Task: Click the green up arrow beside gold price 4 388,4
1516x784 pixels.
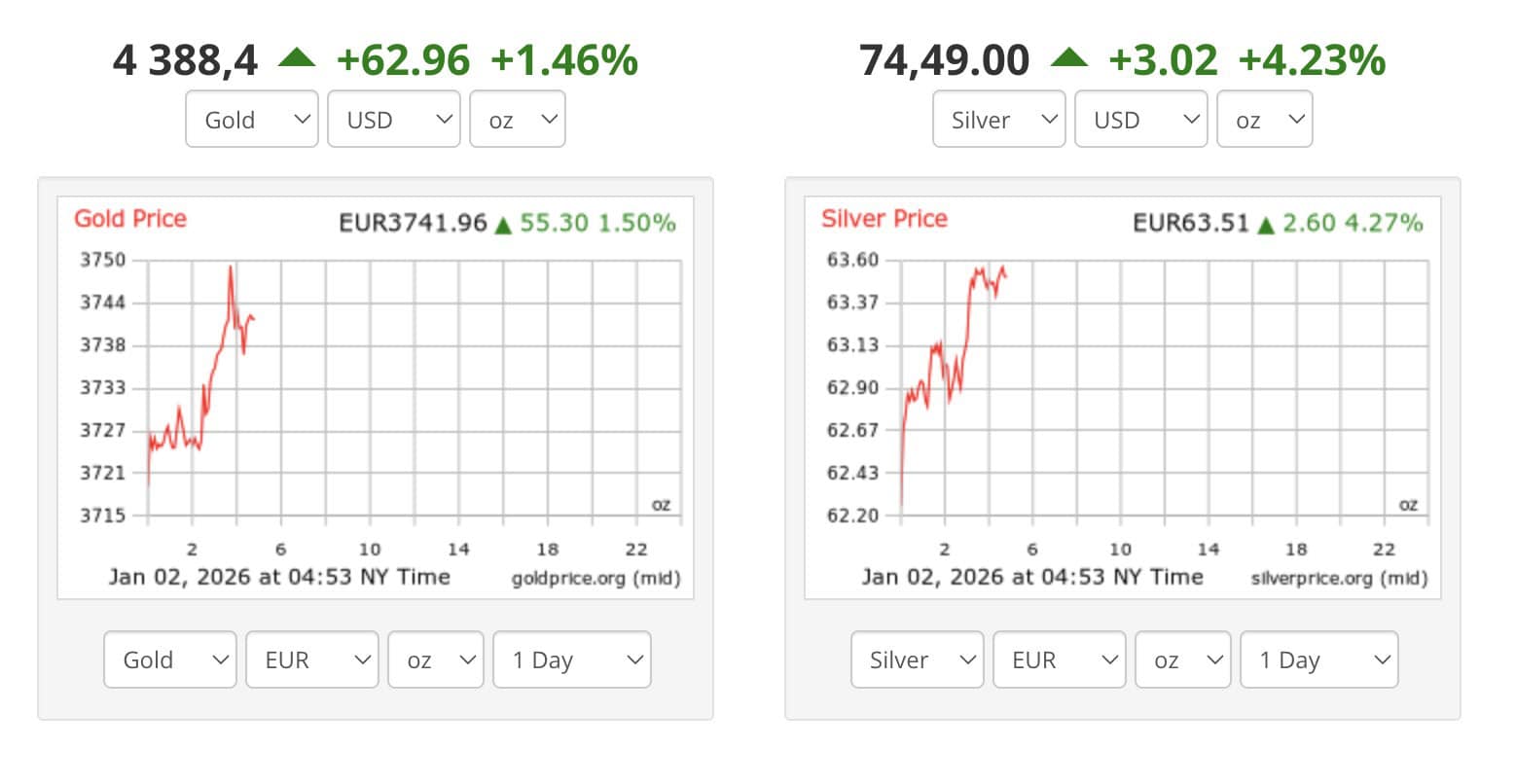Action: coord(297,58)
